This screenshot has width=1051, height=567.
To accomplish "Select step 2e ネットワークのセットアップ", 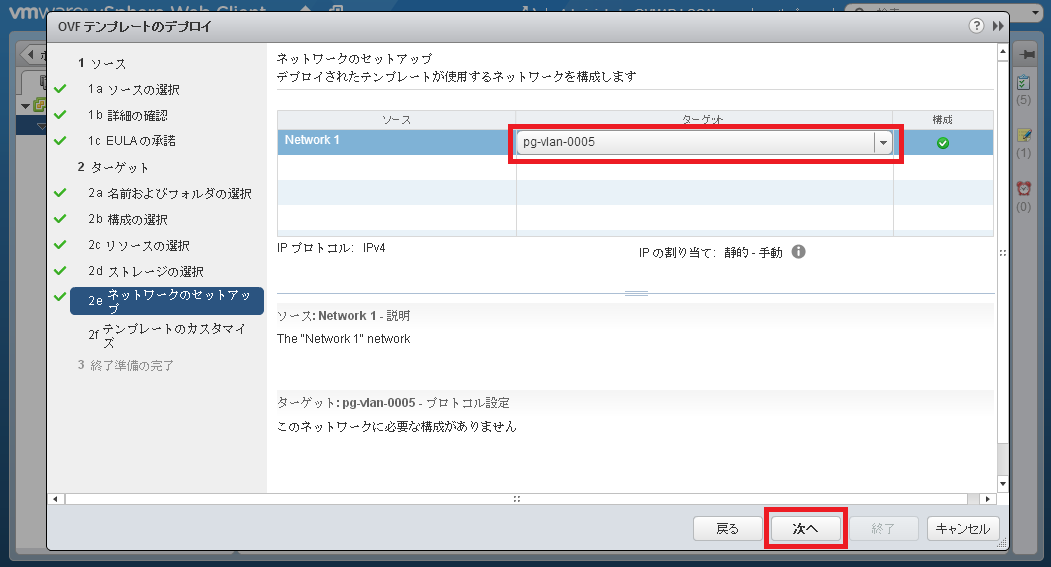I will [167, 301].
